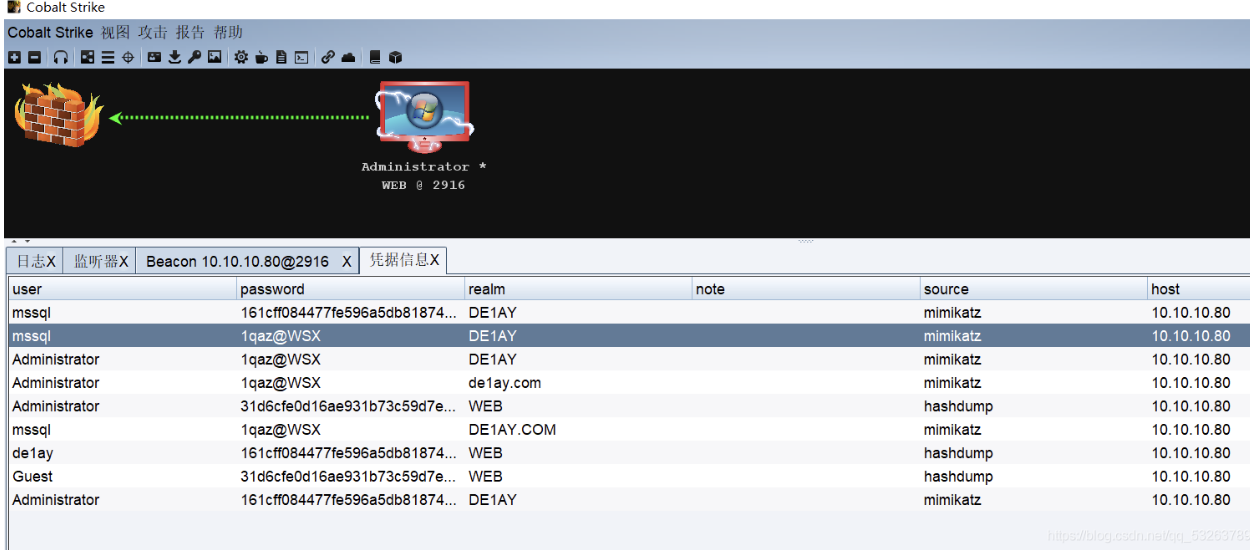Image resolution: width=1250 pixels, height=550 pixels.
Task: Click the document Office macro icon
Action: (281, 58)
